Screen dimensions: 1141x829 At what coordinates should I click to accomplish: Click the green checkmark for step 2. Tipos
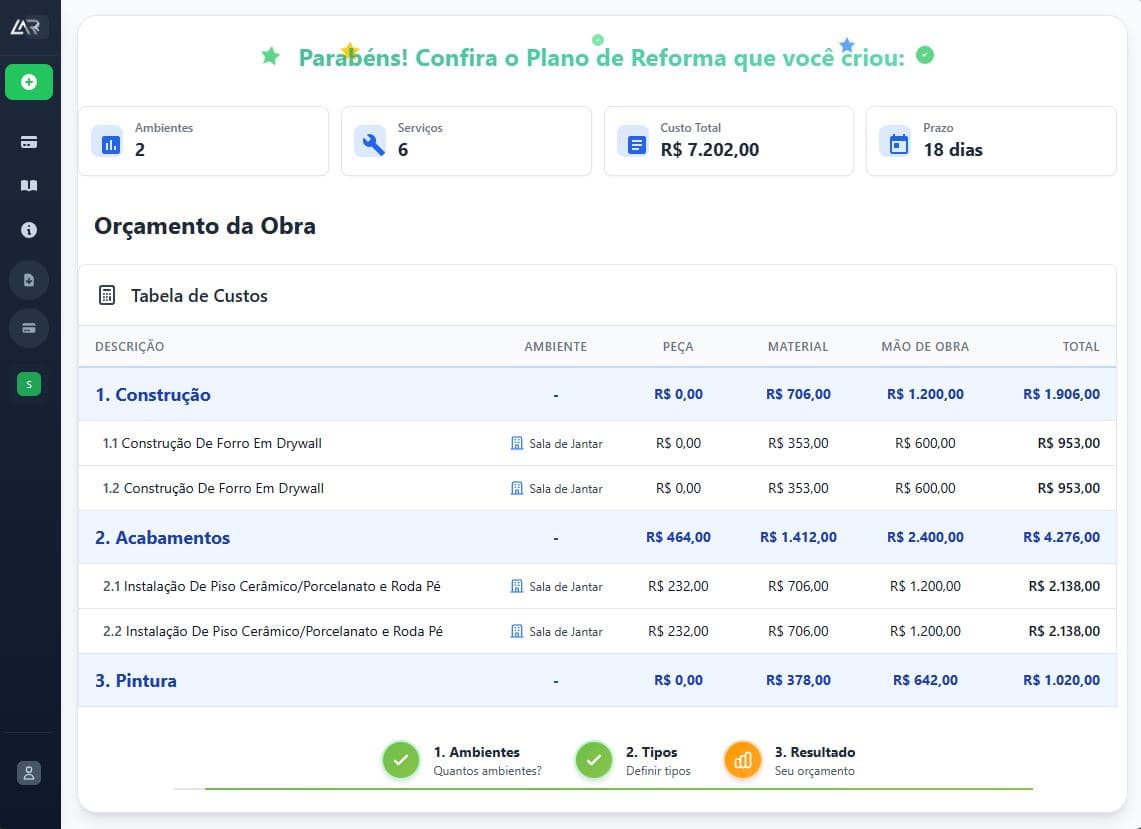(593, 760)
